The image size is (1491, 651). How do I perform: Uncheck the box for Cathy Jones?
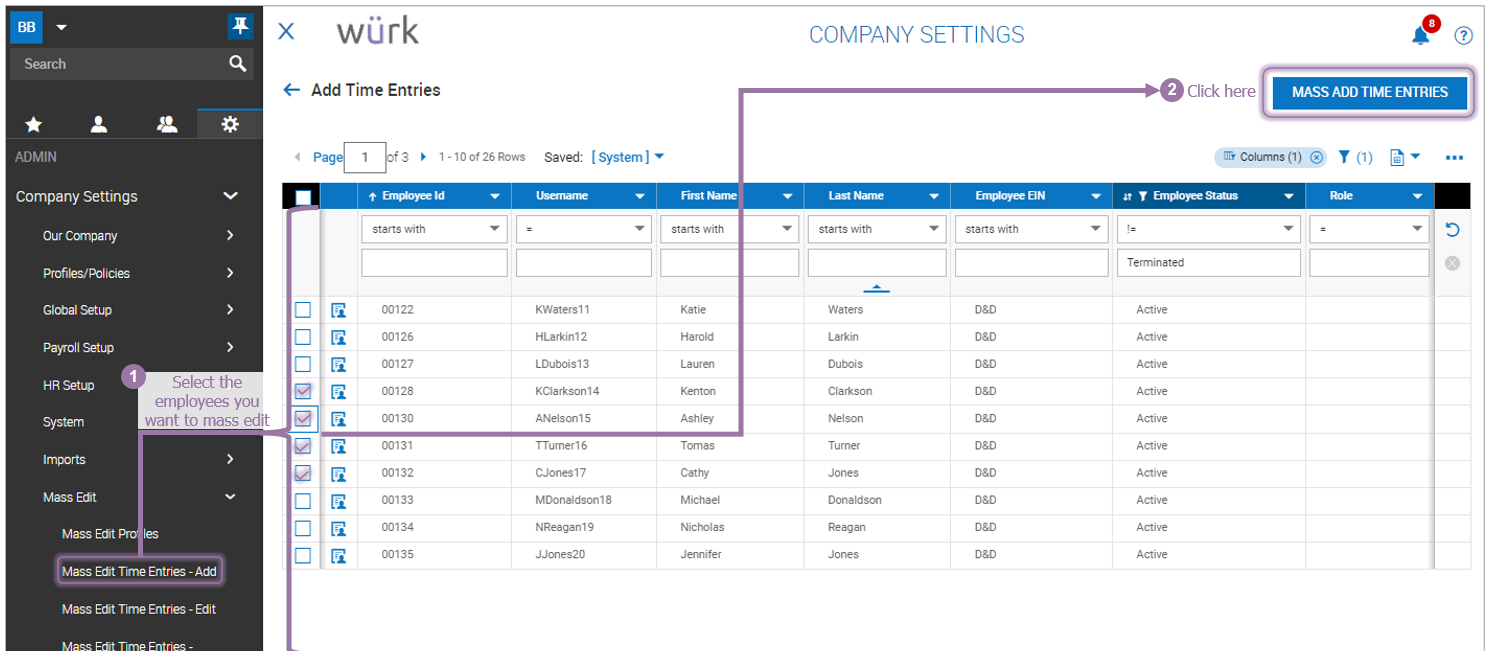(x=303, y=473)
